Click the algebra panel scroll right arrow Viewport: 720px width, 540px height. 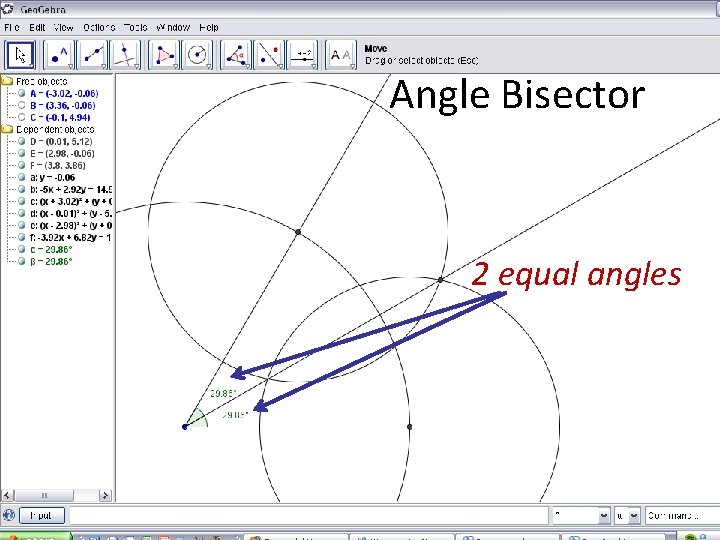tap(105, 495)
